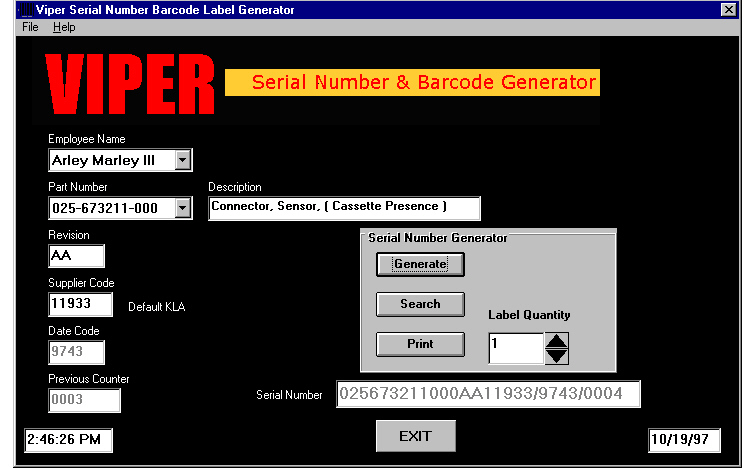
Task: Click the Serial Number & Barcode Generator banner
Action: [x=413, y=82]
